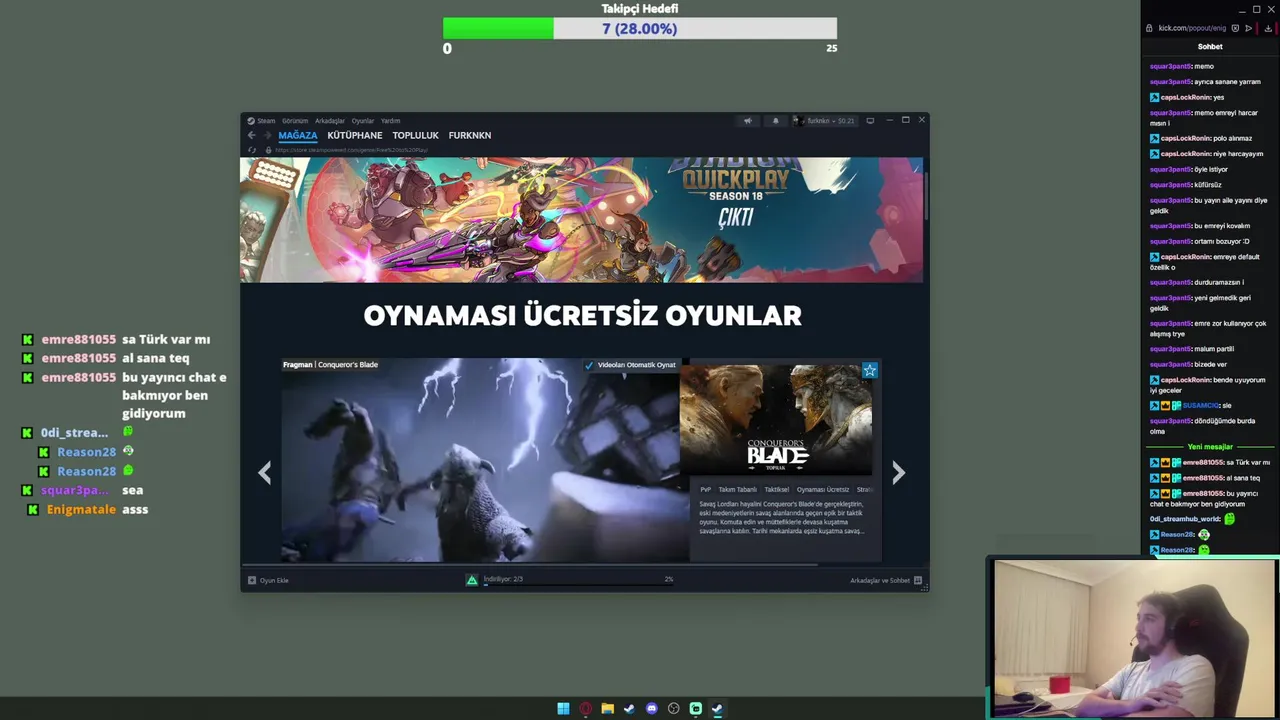Click the Sohbet header in Kick window
The width and height of the screenshot is (1280, 720).
(1210, 47)
